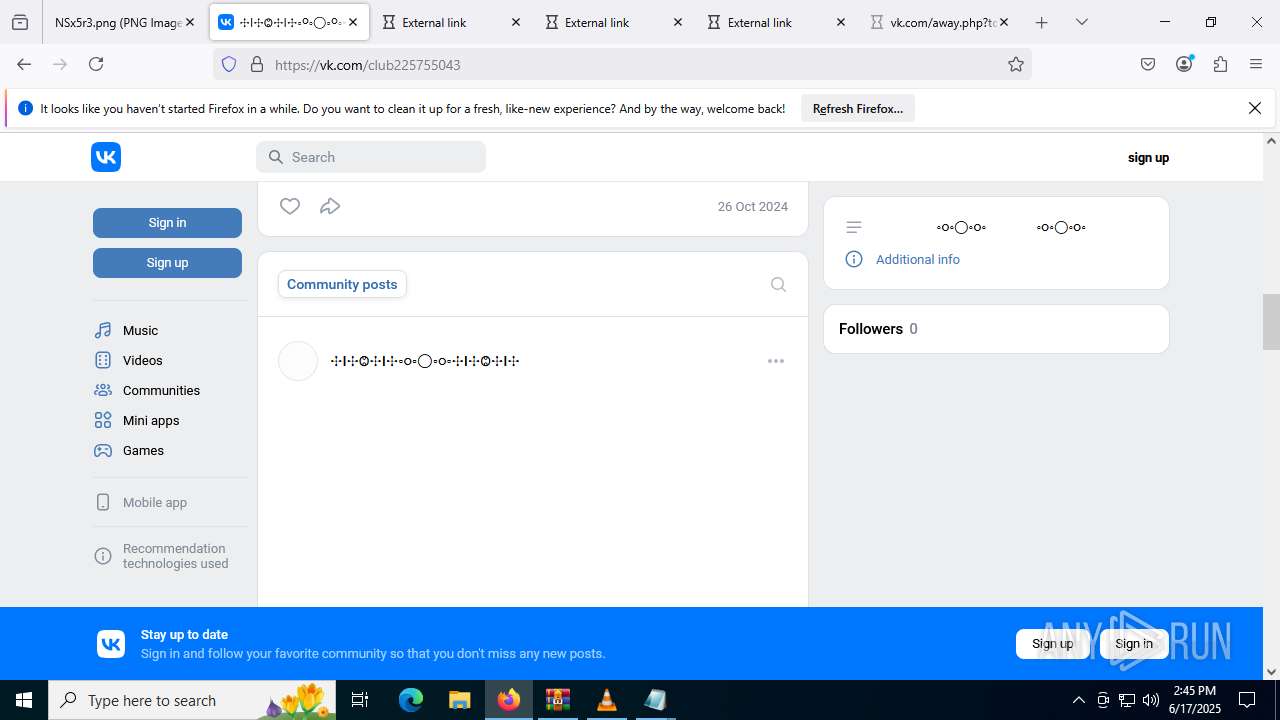
Task: Click Refresh Firefox button
Action: tap(858, 109)
